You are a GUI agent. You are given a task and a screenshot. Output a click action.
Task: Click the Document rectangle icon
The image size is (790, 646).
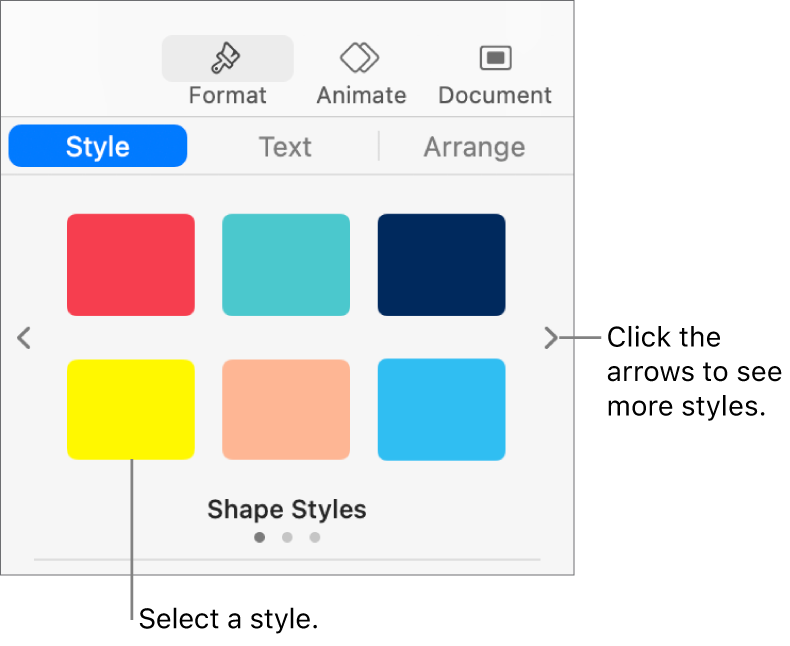click(495, 59)
